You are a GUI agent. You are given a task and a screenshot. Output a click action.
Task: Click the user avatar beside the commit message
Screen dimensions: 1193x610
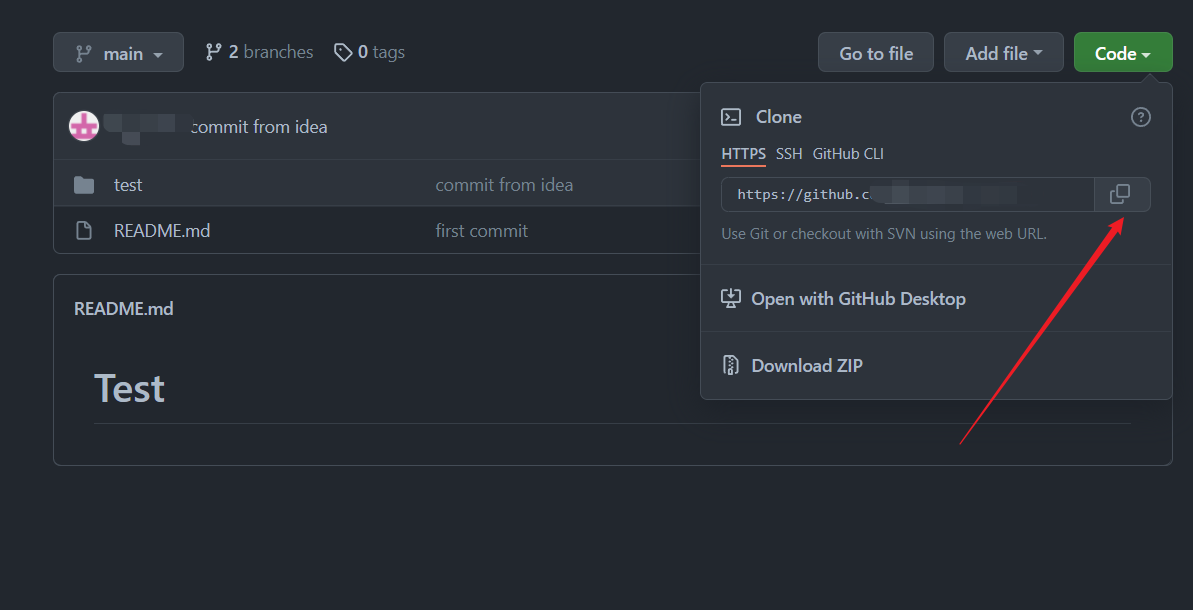coord(84,126)
